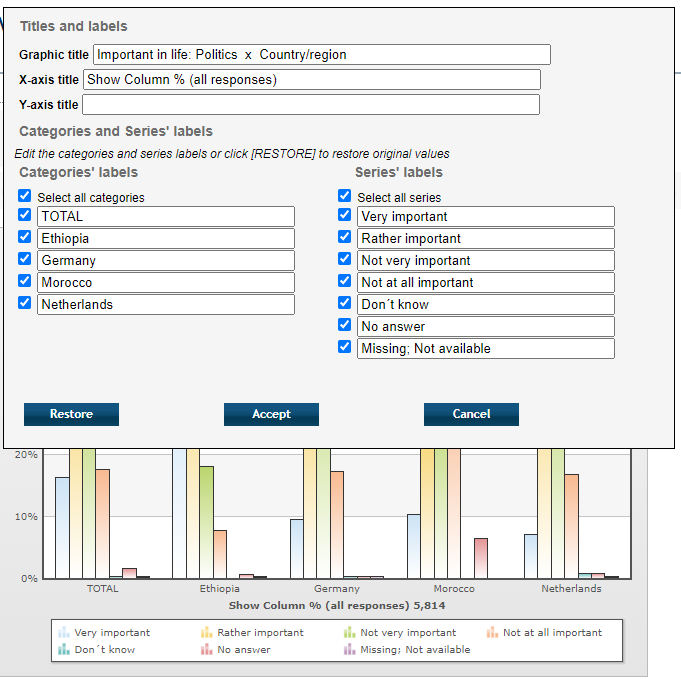Click Not very important legend icon
This screenshot has height=679, width=681.
(350, 632)
